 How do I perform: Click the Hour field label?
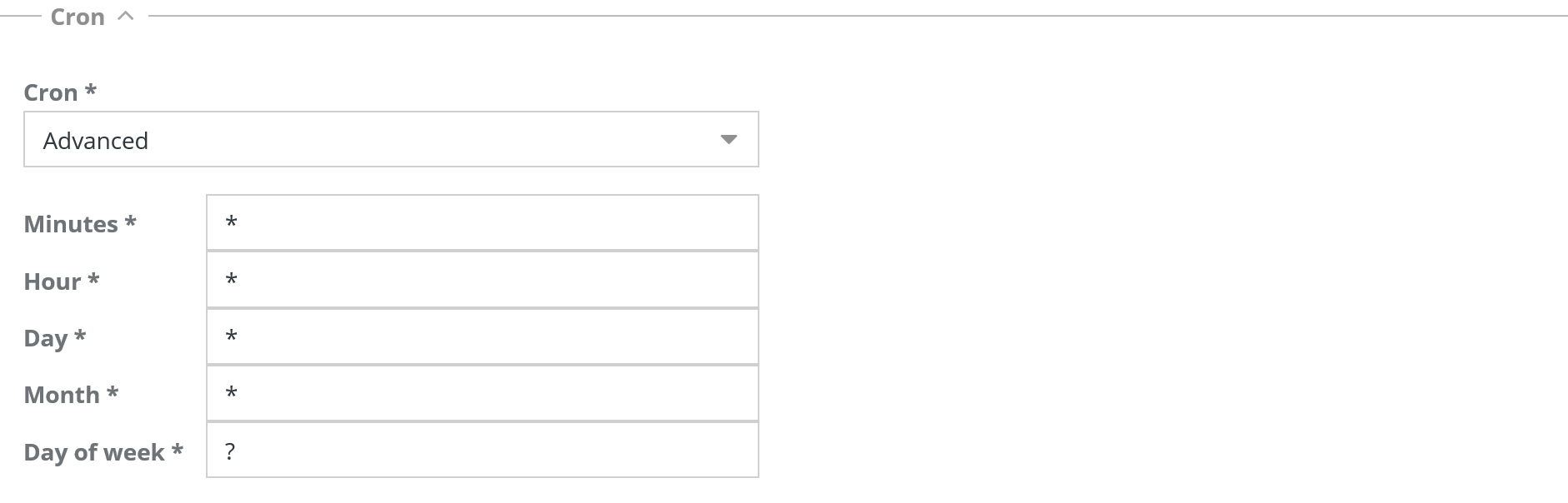click(x=61, y=281)
